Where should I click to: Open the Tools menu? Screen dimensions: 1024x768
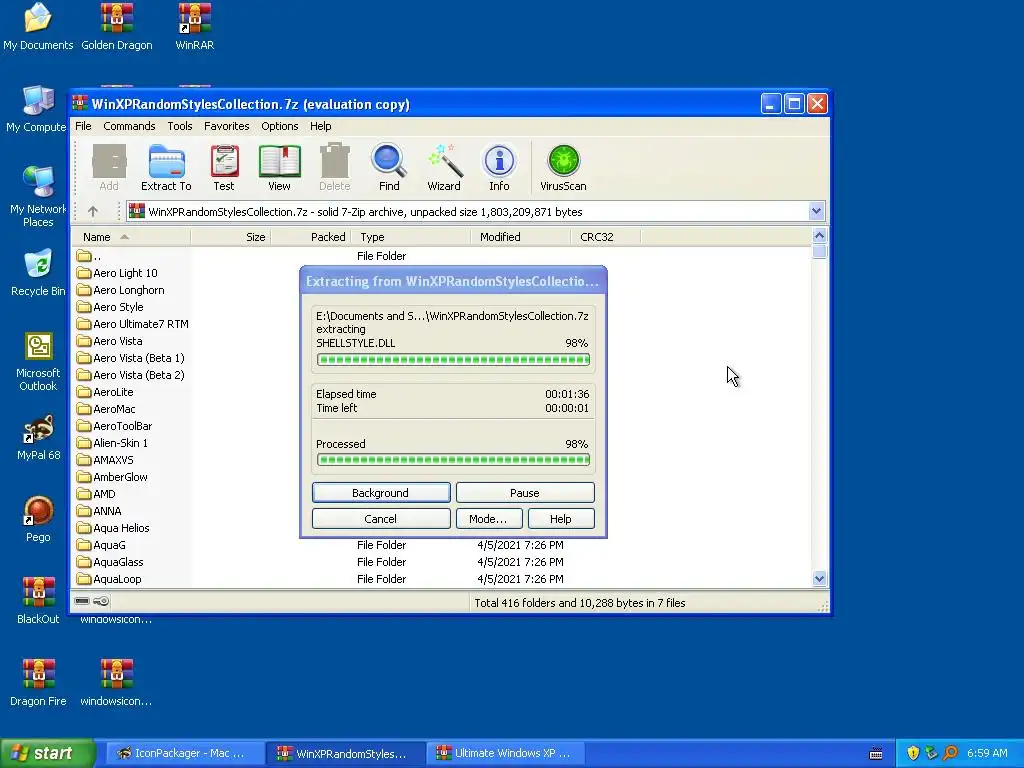pyautogui.click(x=180, y=126)
